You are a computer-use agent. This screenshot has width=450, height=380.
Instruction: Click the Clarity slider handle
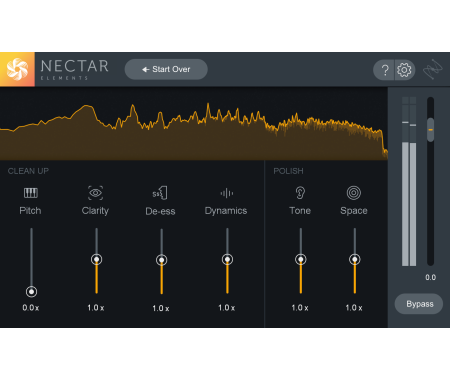97,259
